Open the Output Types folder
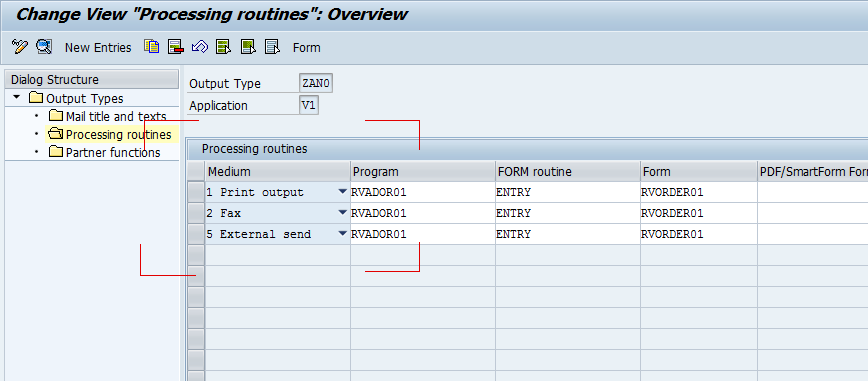 [x=76, y=99]
